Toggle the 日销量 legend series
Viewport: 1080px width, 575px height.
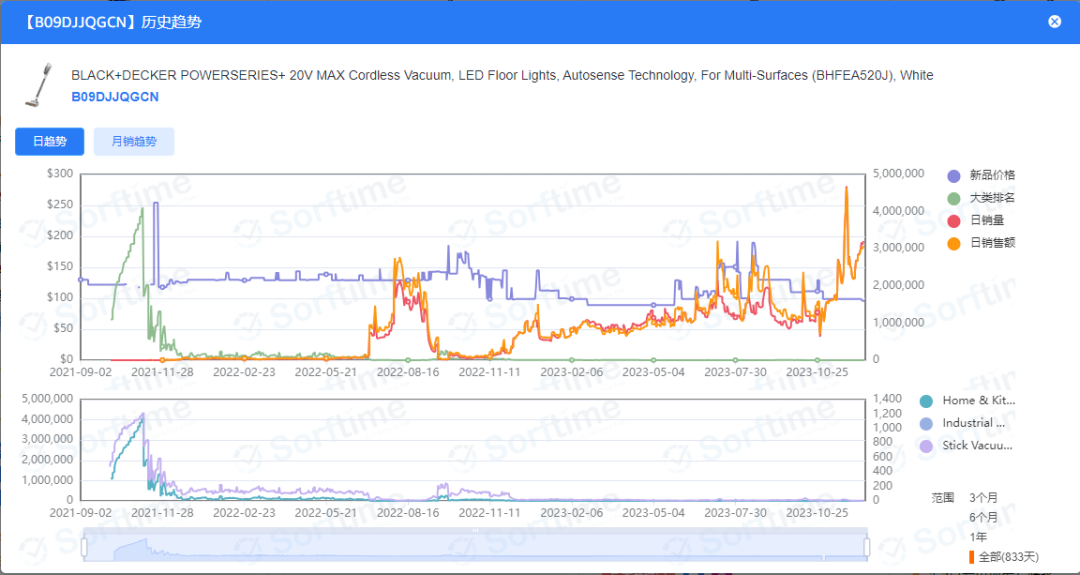click(x=975, y=220)
